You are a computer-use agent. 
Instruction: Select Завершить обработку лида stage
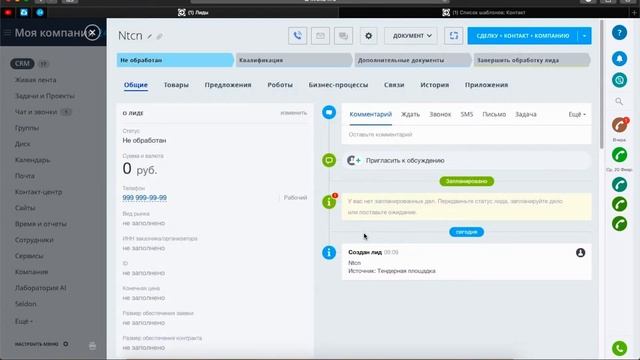531,60
